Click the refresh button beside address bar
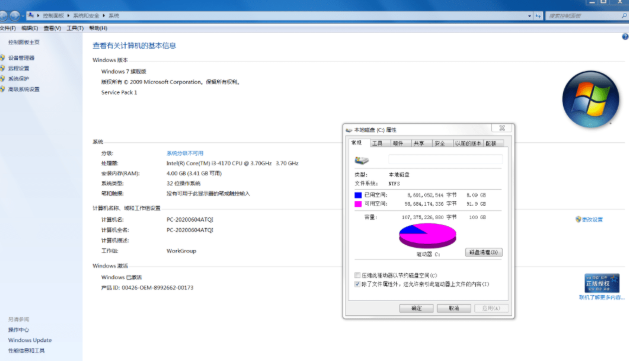629x361 pixels. pos(538,16)
